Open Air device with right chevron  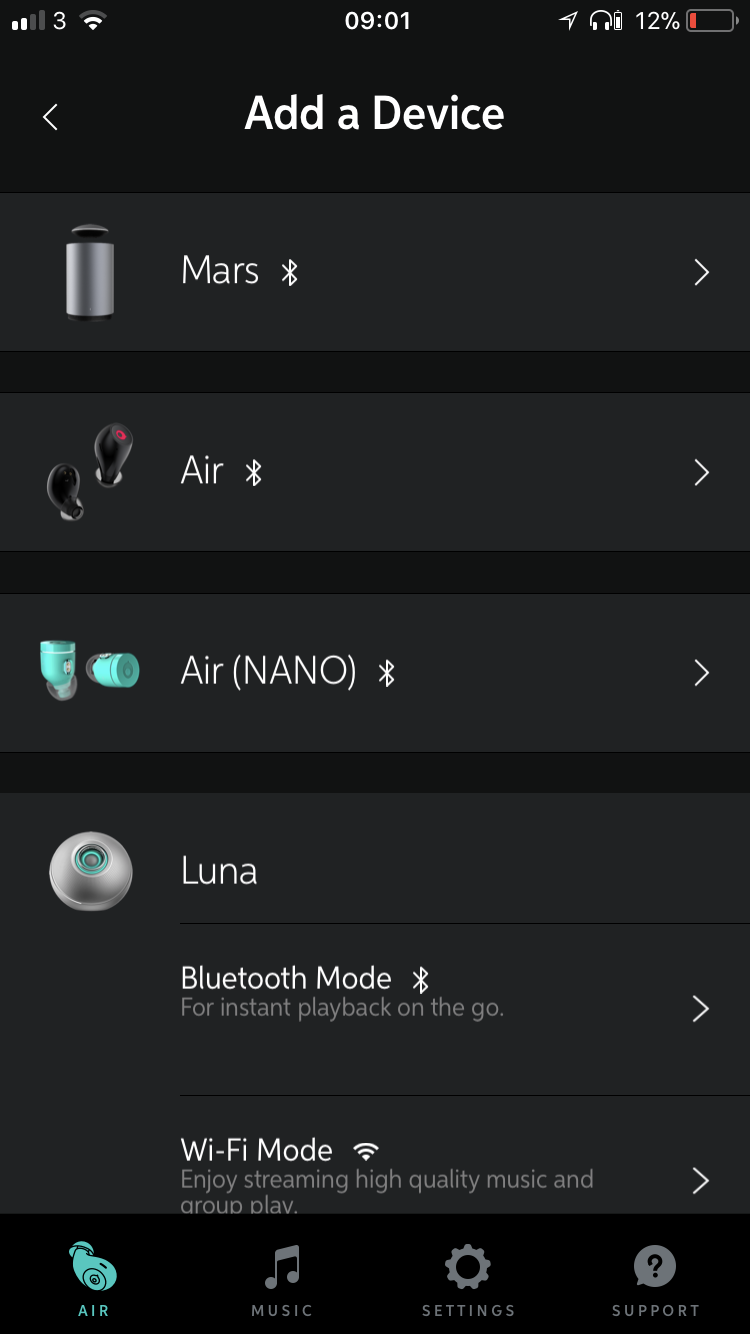tap(701, 472)
